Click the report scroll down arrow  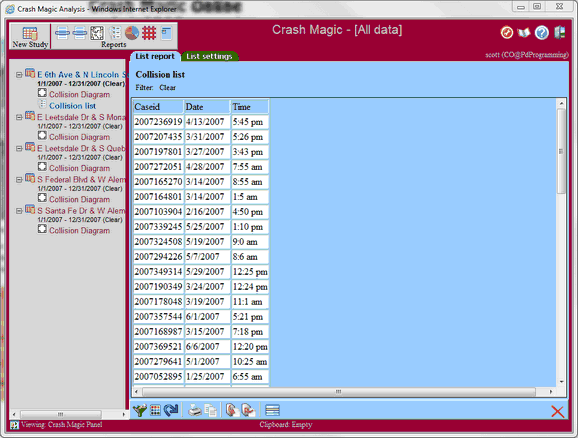point(561,382)
